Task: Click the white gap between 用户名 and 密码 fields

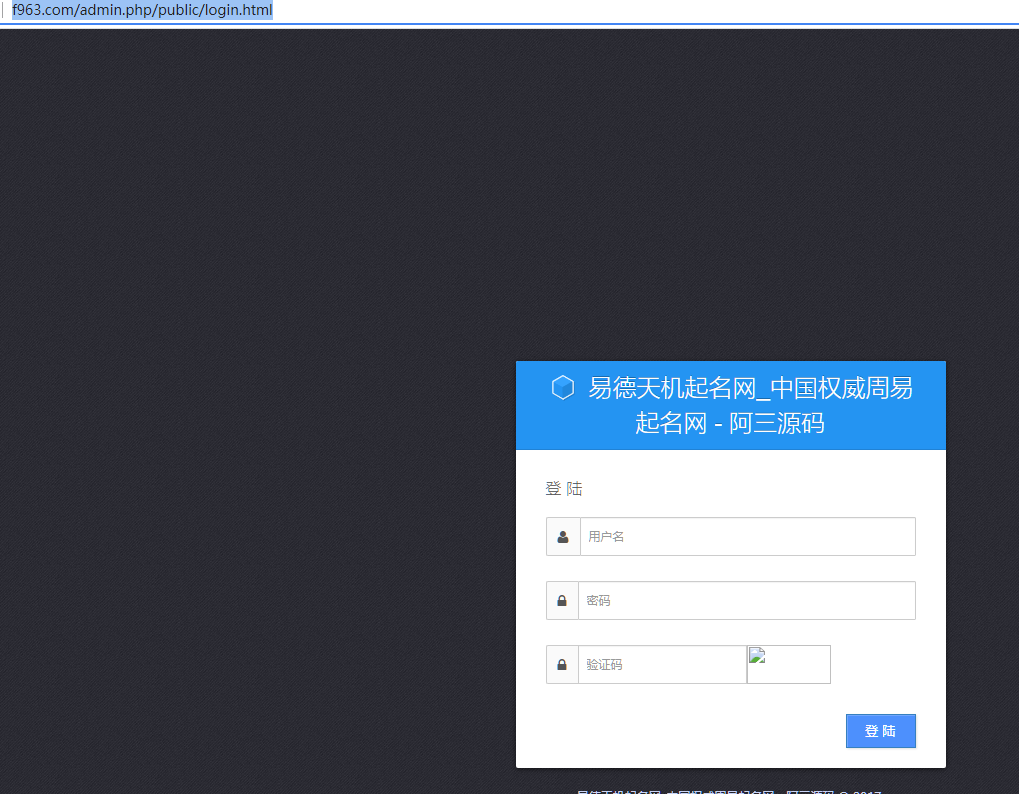Action: (730, 568)
